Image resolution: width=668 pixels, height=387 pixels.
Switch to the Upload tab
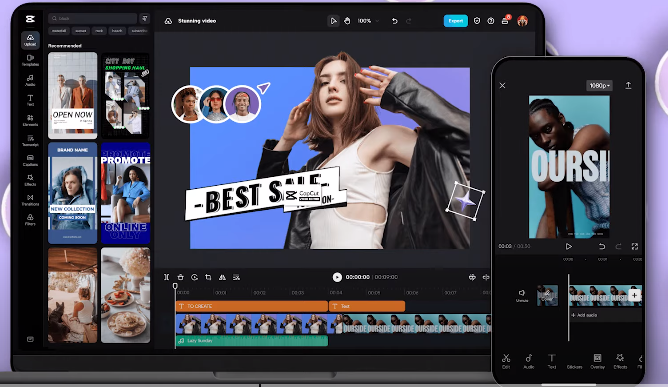tap(30, 40)
